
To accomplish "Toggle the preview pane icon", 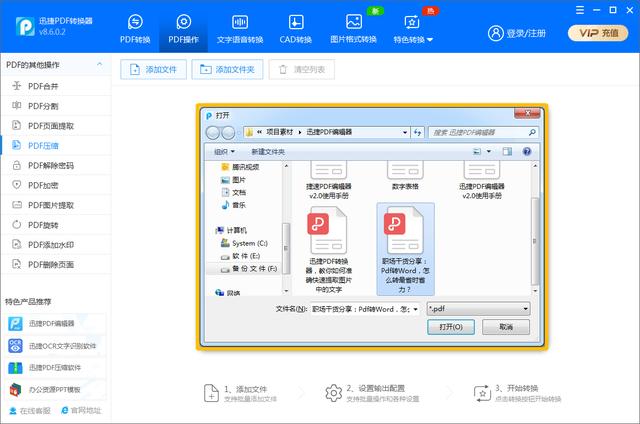I will (507, 152).
